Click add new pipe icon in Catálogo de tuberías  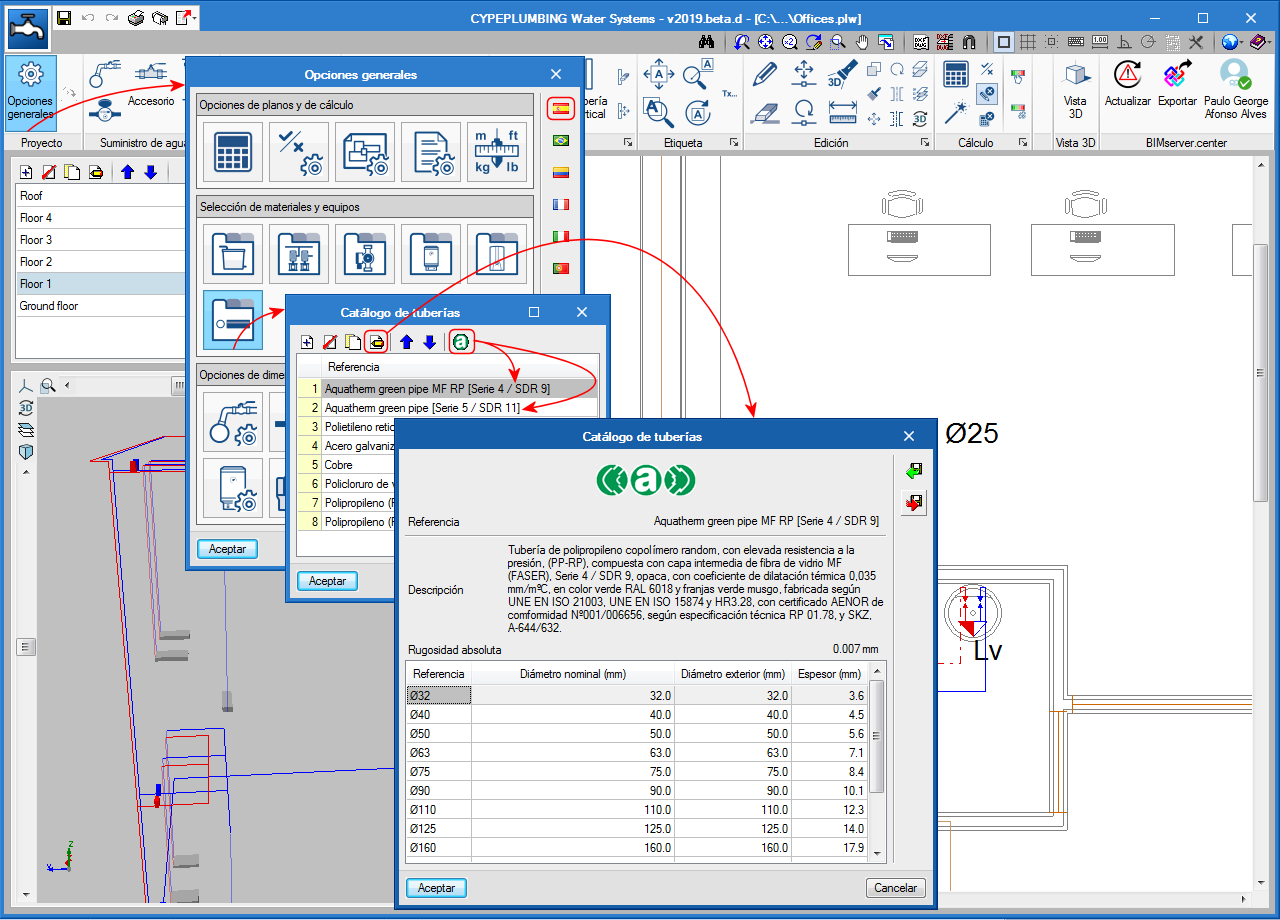tap(307, 342)
